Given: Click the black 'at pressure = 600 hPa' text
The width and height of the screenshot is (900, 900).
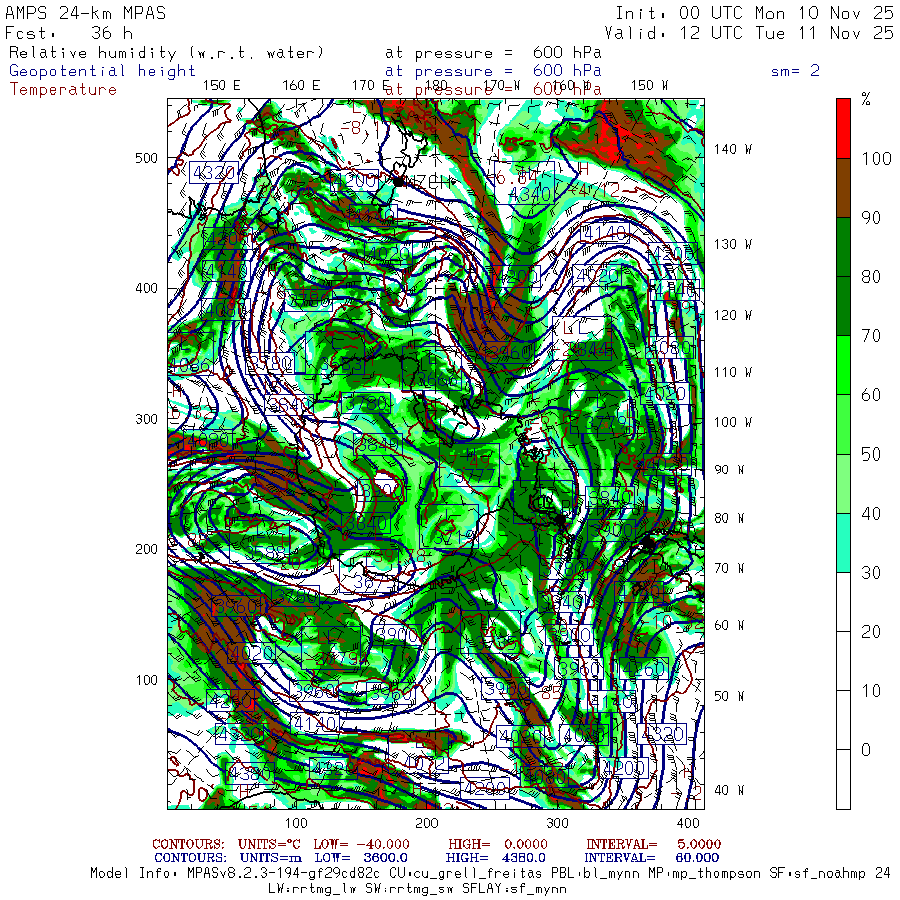Looking at the screenshot, I should 493,53.
